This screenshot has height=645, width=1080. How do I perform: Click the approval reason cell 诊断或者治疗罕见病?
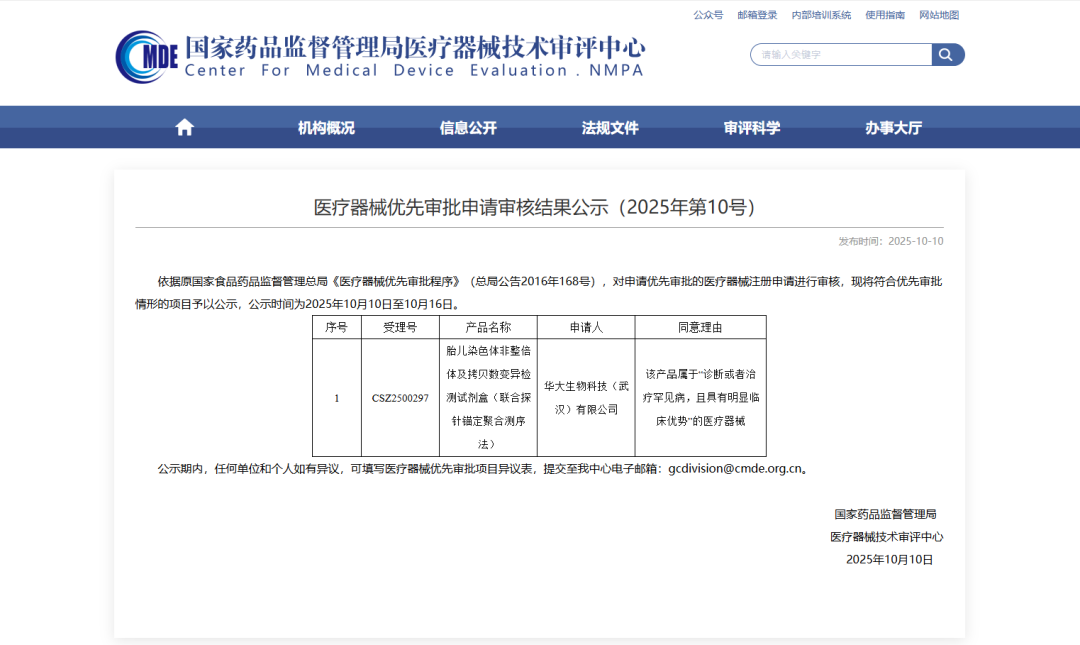(x=700, y=398)
